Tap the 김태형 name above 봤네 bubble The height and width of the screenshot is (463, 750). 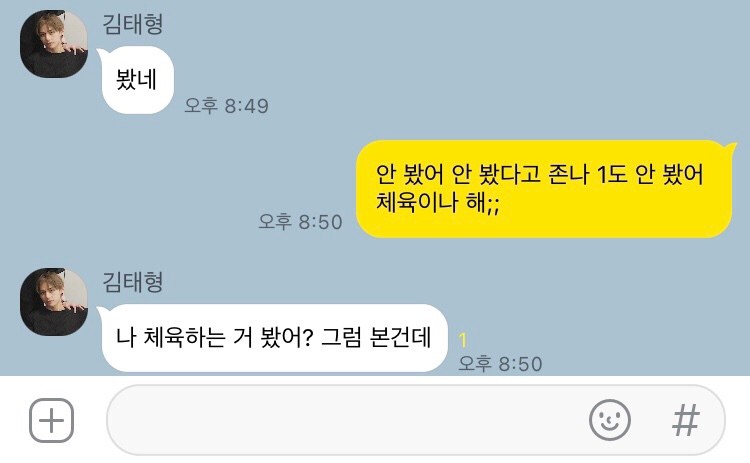[x=133, y=24]
